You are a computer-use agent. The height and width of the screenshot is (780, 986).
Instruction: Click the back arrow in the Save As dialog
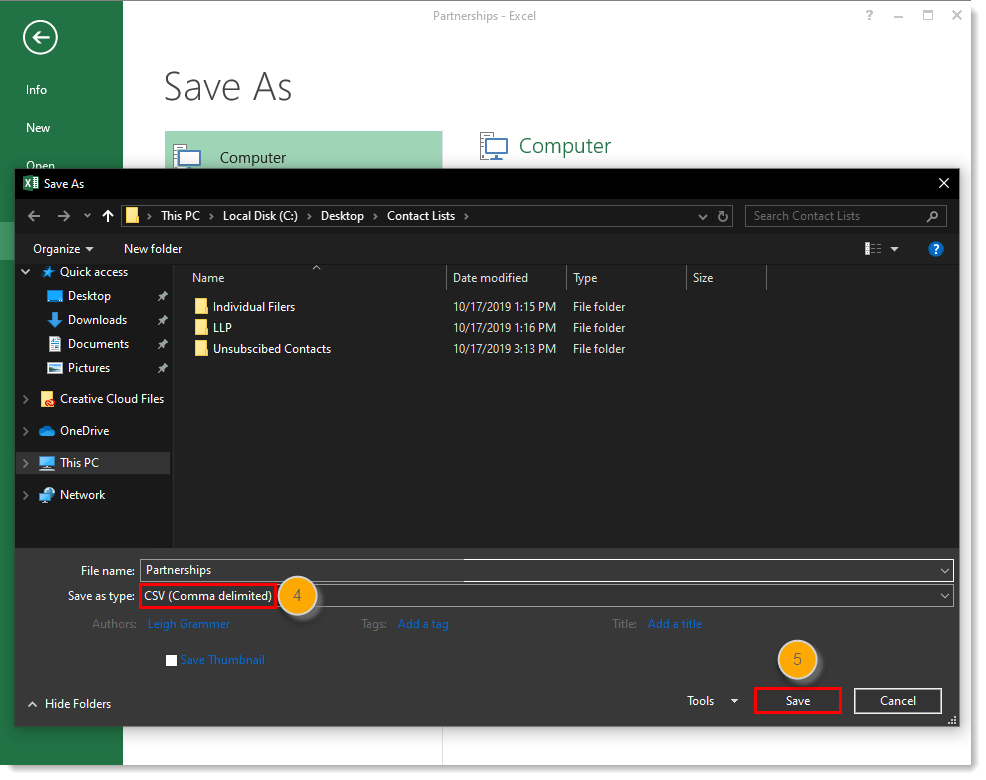click(x=33, y=216)
